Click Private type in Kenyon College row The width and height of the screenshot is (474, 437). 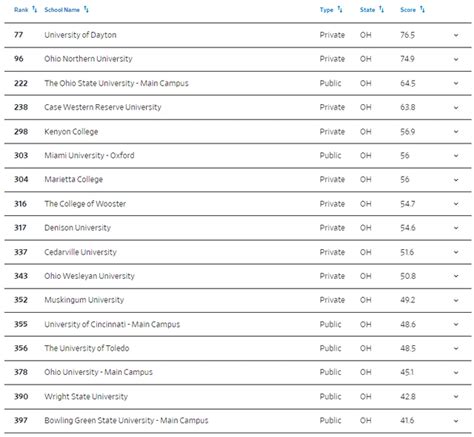(x=332, y=132)
